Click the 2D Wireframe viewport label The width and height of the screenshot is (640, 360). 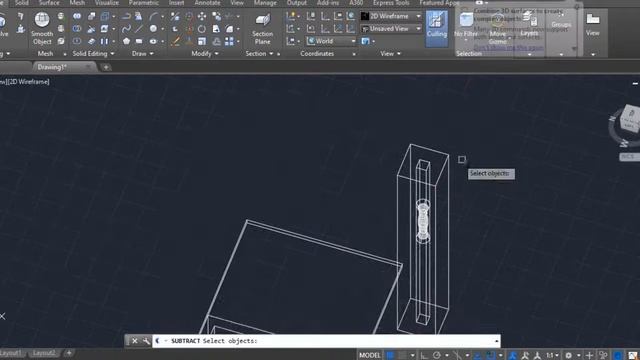coord(29,82)
